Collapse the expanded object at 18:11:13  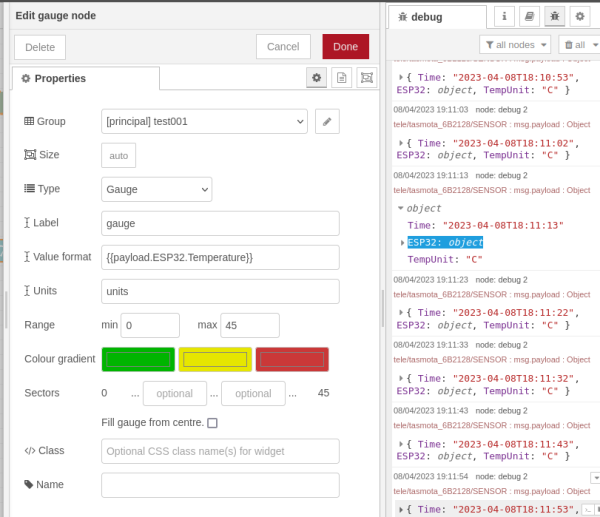401,208
